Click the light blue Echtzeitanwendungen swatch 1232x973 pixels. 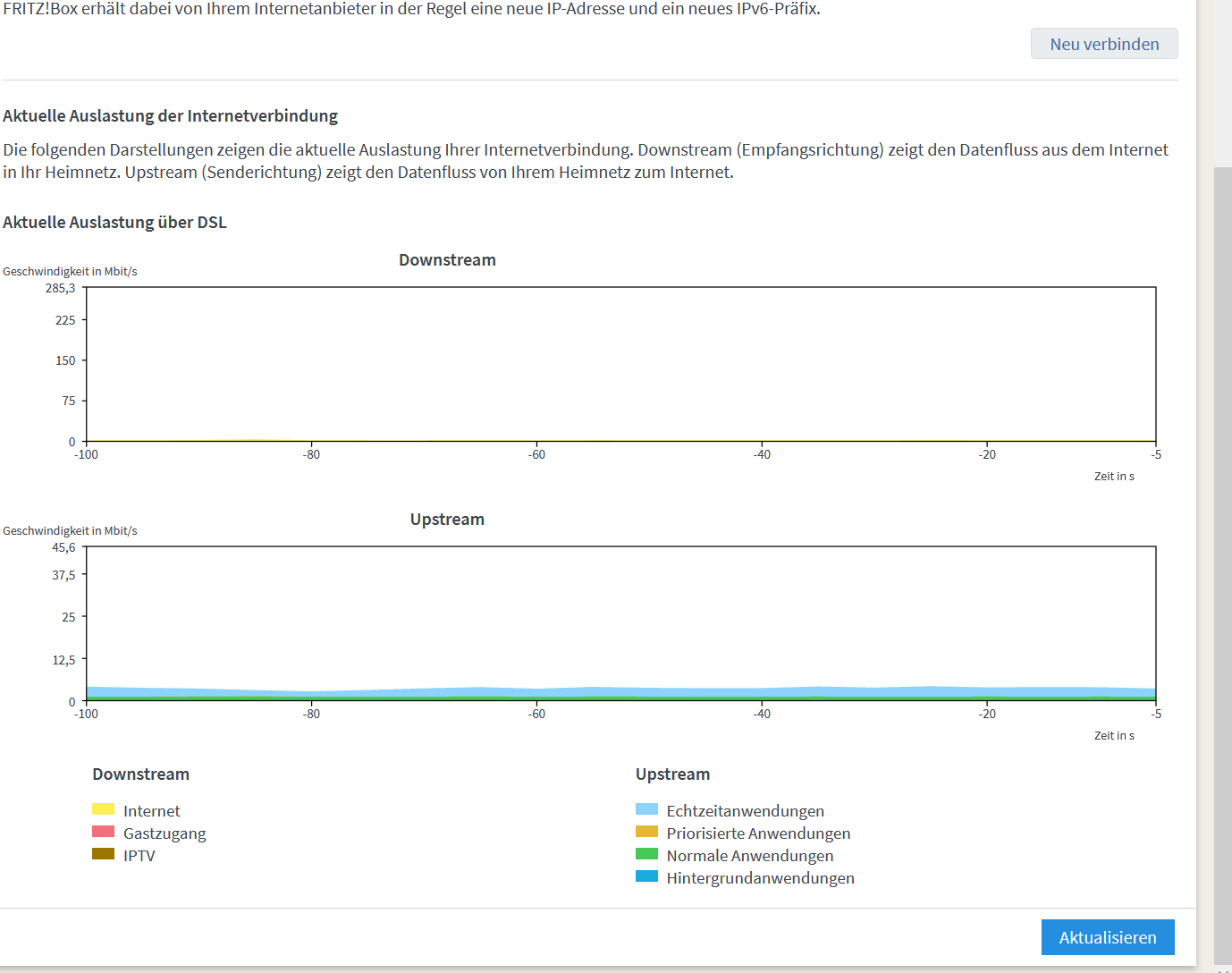pos(646,809)
